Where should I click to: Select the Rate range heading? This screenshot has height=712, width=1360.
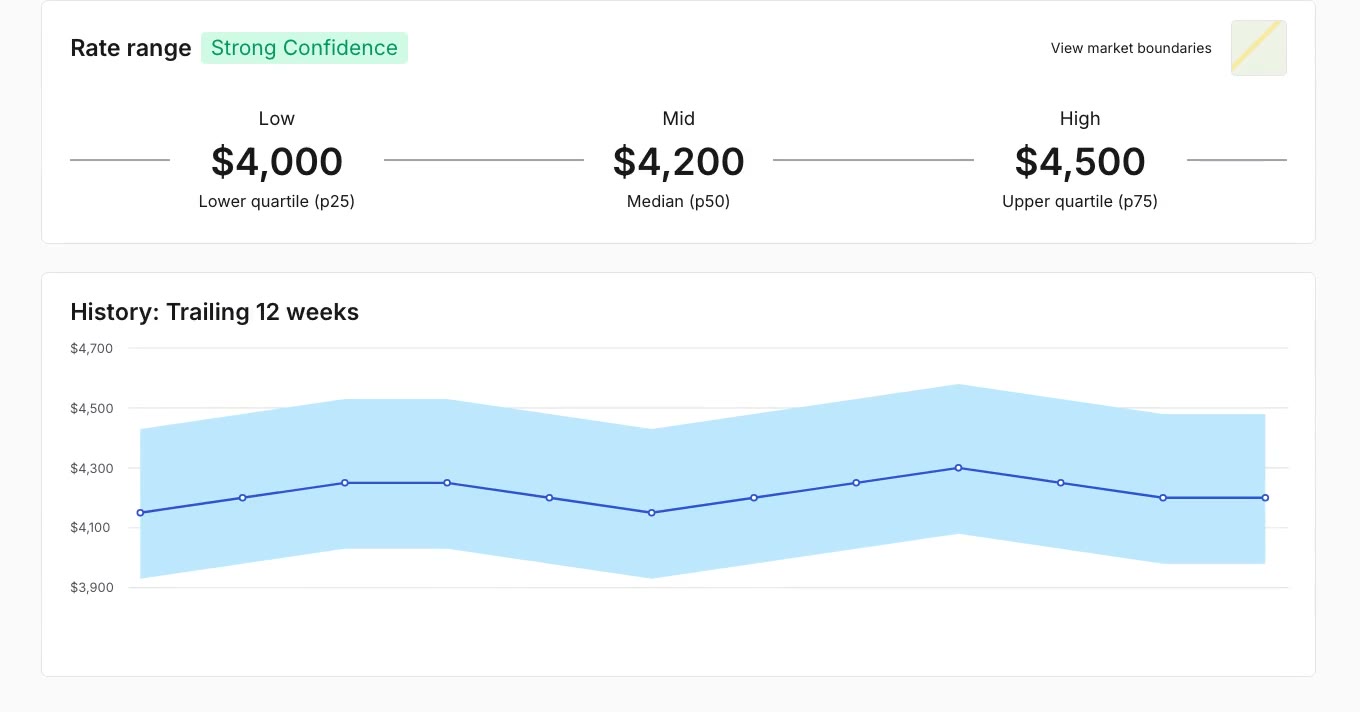point(131,48)
